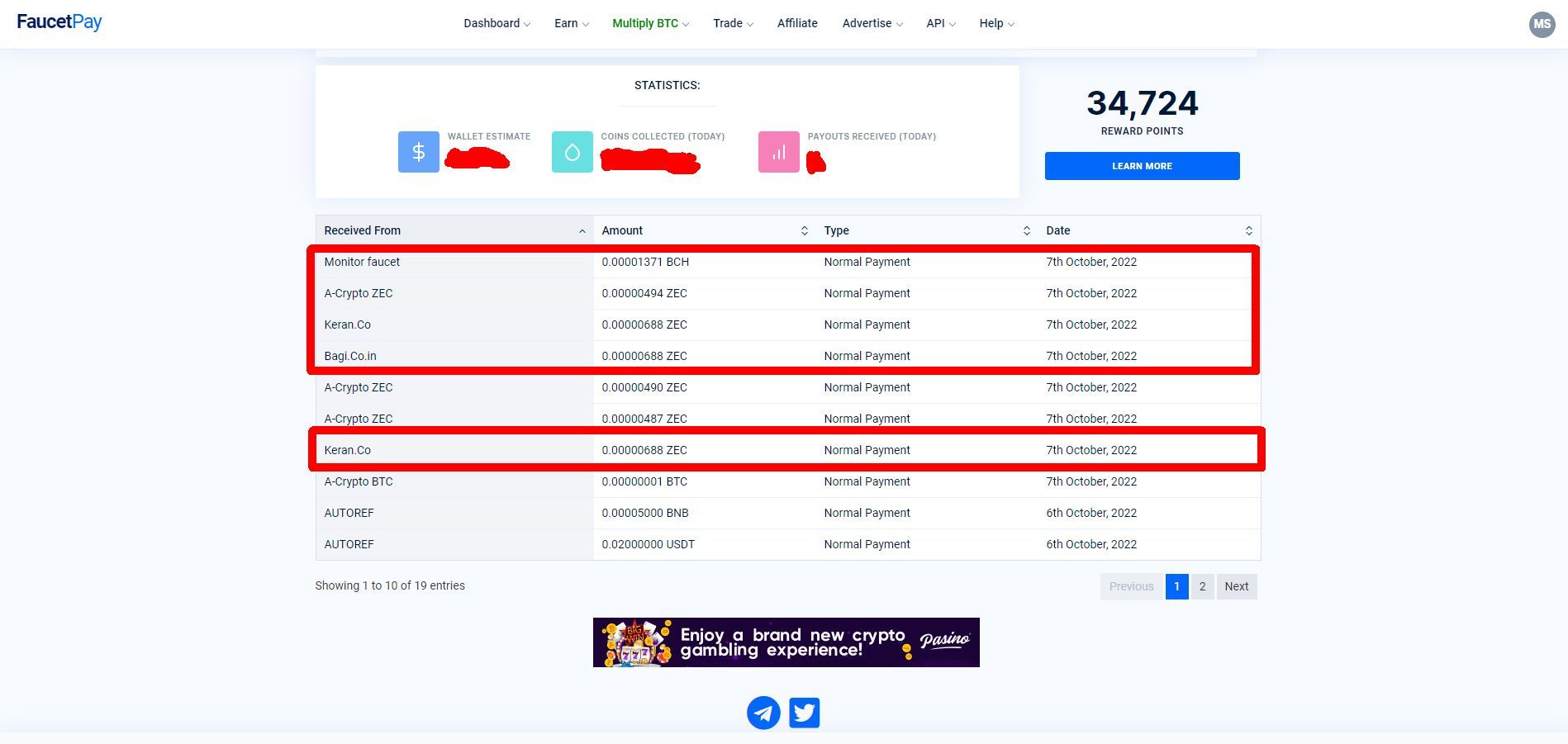The height and width of the screenshot is (744, 1568).
Task: Click the FaucetPay logo
Action: 59,22
